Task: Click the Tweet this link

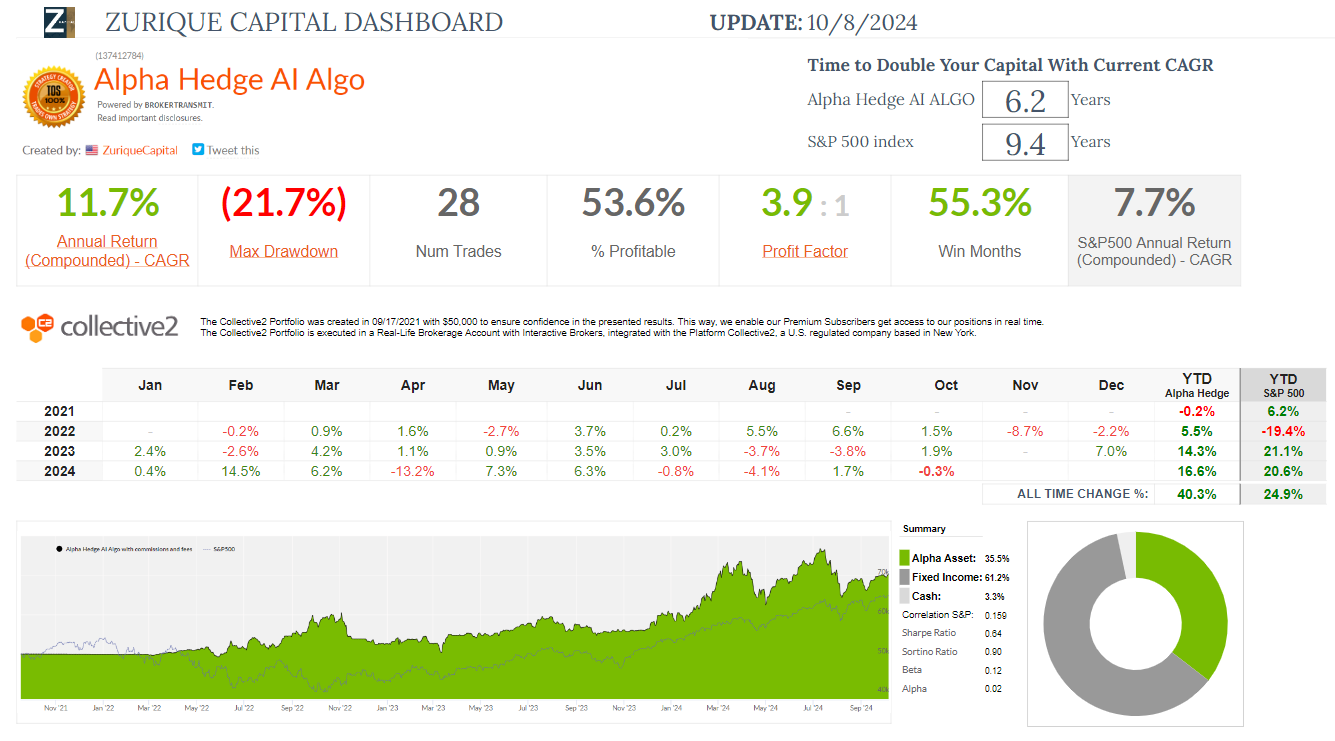Action: 233,150
